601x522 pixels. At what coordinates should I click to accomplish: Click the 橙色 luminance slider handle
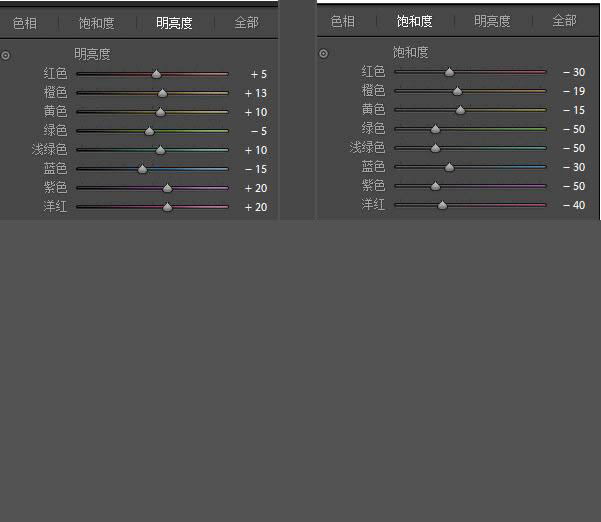click(163, 93)
